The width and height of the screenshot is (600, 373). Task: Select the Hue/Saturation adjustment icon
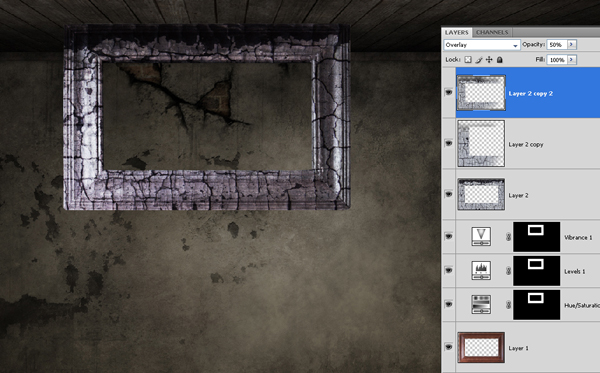point(481,305)
